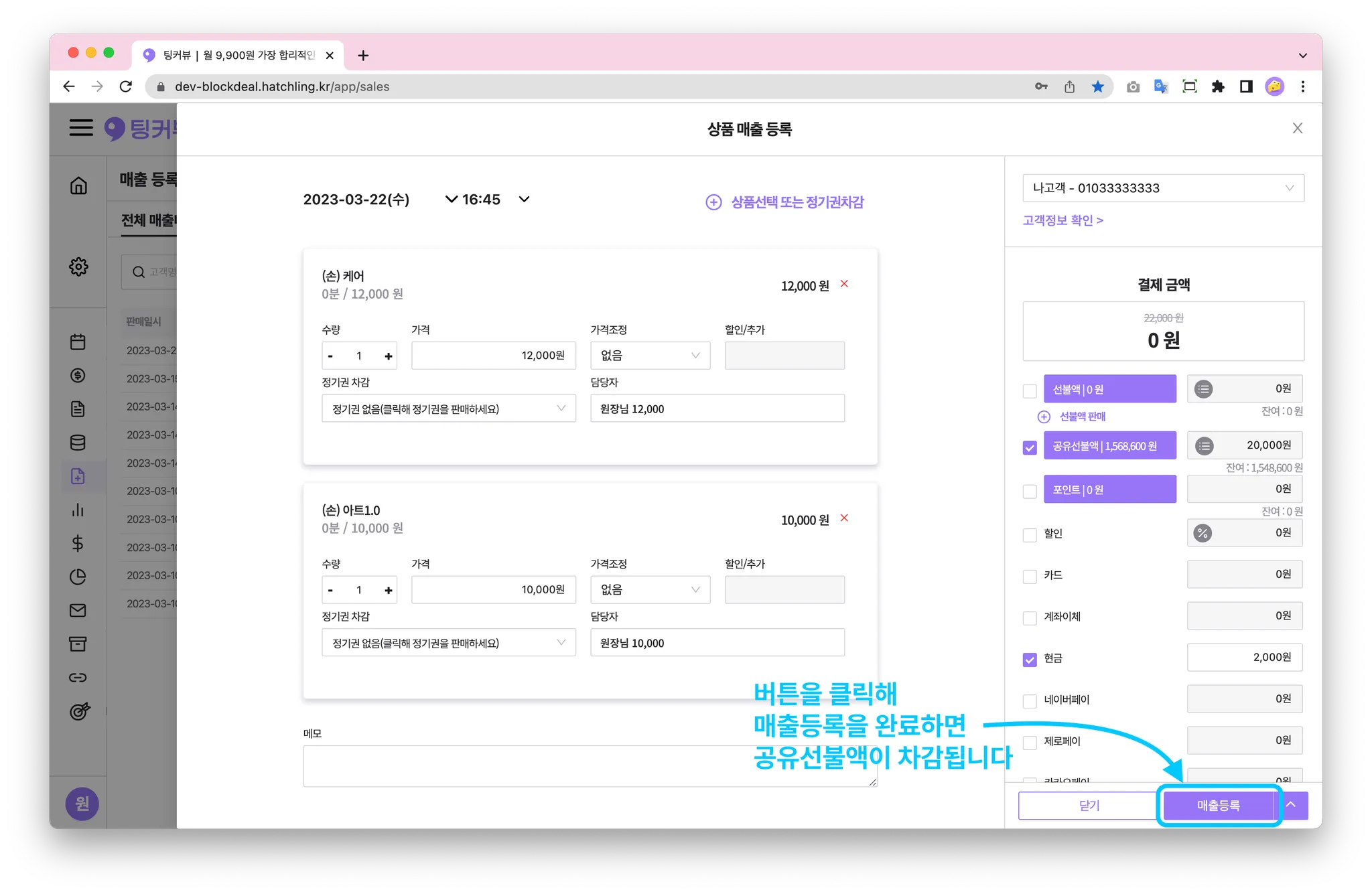Click the list icon next to 공유선불액 amount
1372x894 pixels.
[x=1204, y=446]
